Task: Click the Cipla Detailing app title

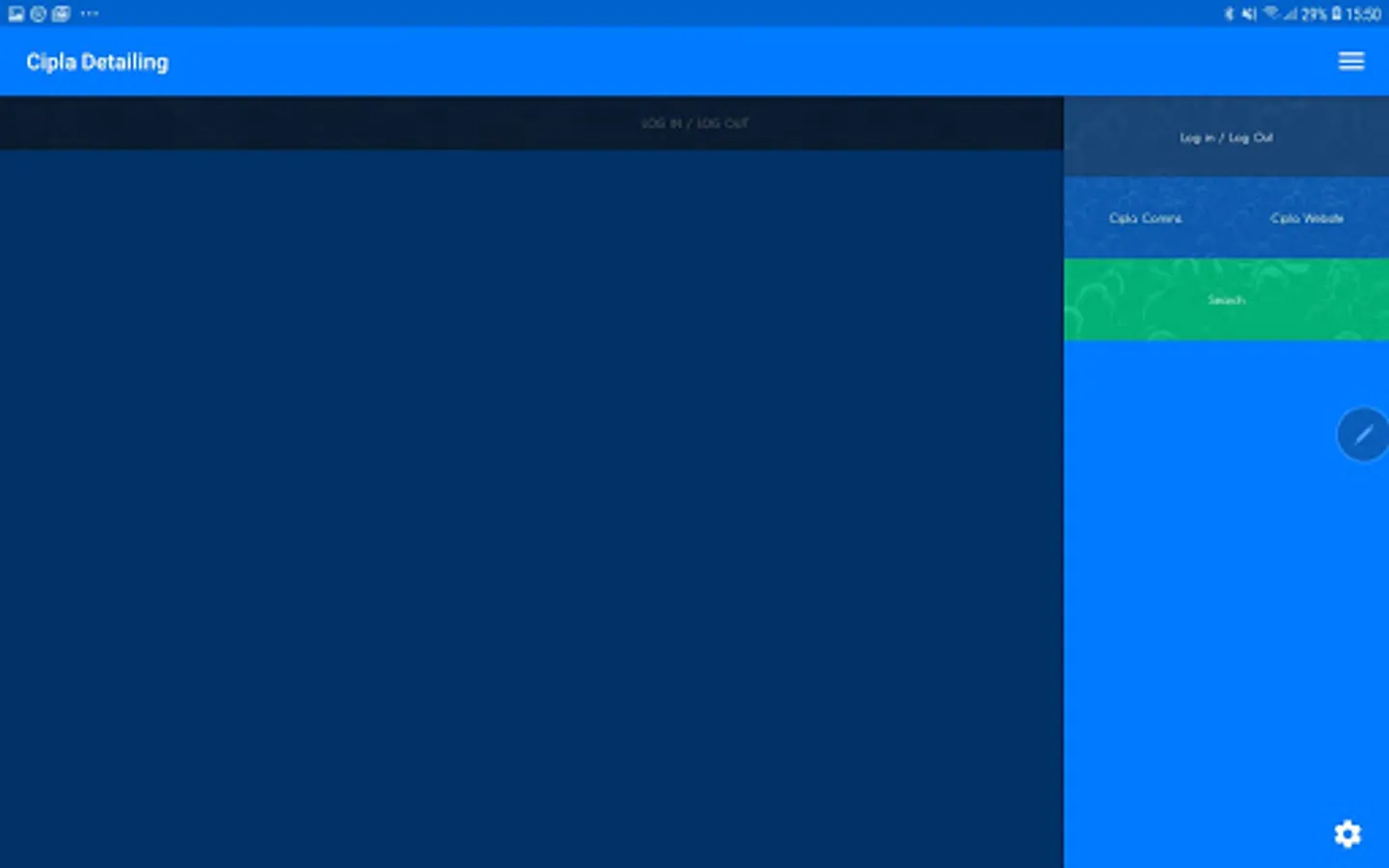Action: click(97, 62)
